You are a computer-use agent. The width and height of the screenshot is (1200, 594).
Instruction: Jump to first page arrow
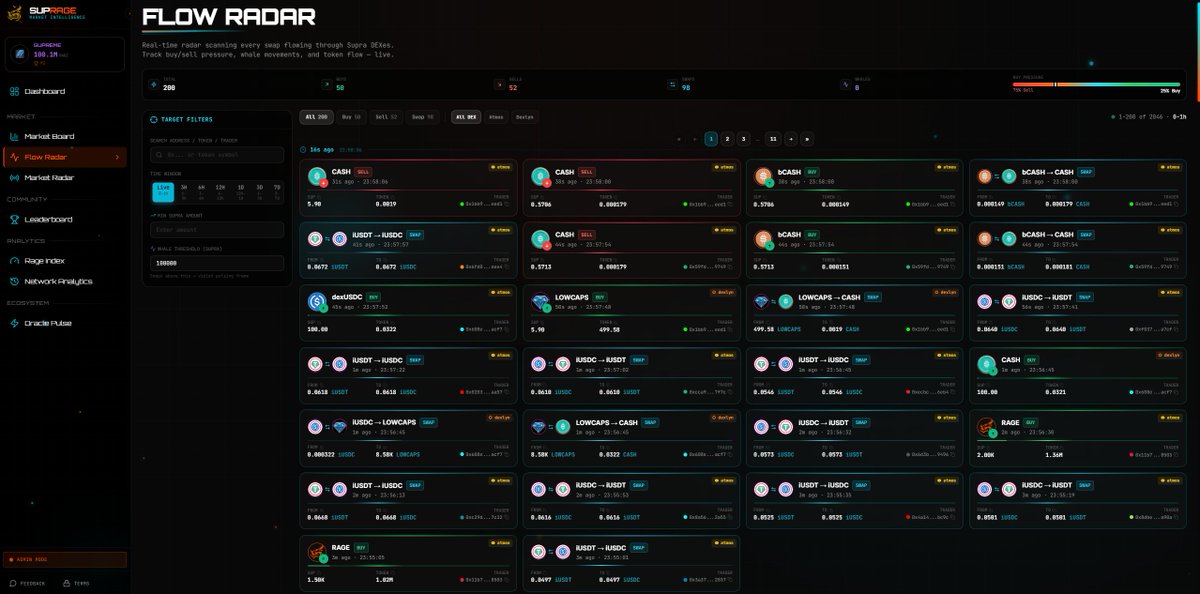679,139
